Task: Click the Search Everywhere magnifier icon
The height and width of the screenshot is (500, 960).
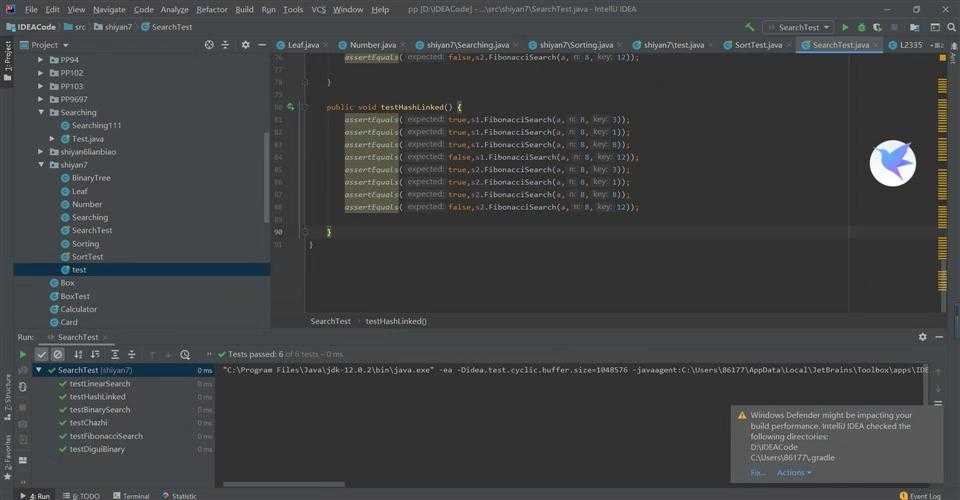Action: (951, 27)
